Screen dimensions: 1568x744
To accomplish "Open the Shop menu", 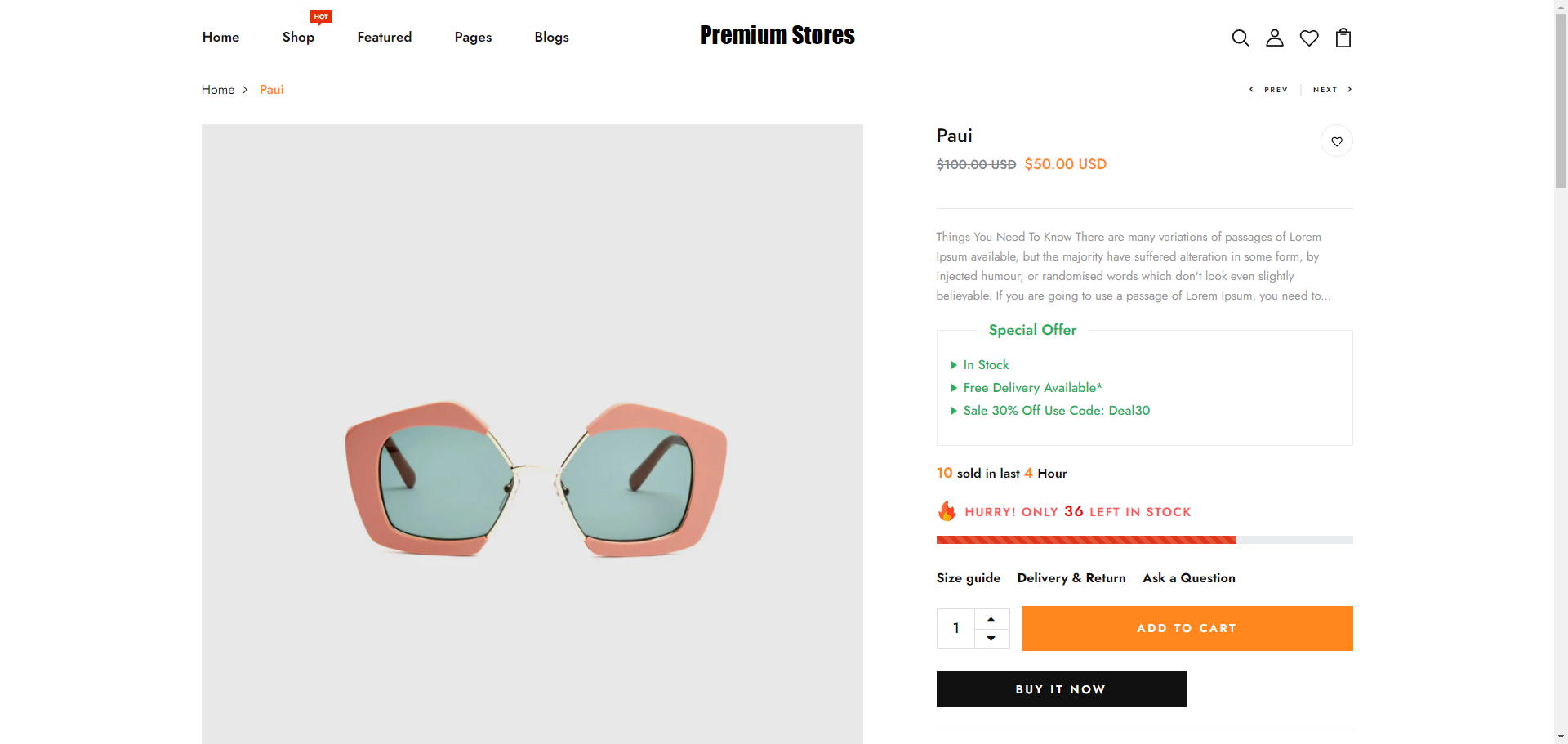I will coord(298,37).
